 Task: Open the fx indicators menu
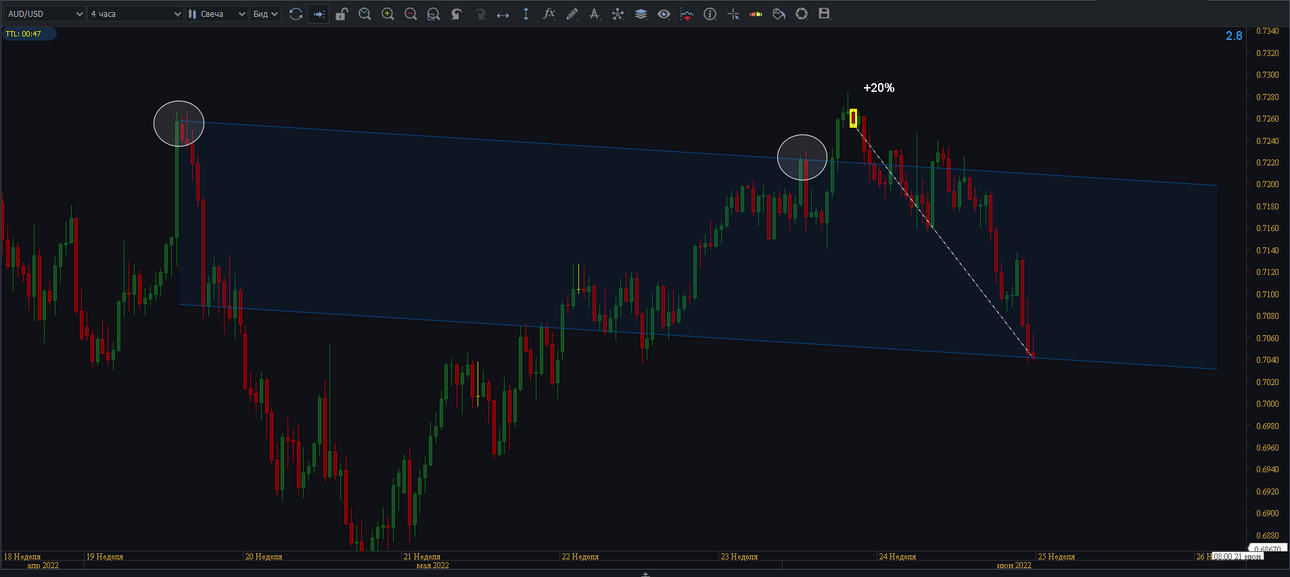click(549, 14)
